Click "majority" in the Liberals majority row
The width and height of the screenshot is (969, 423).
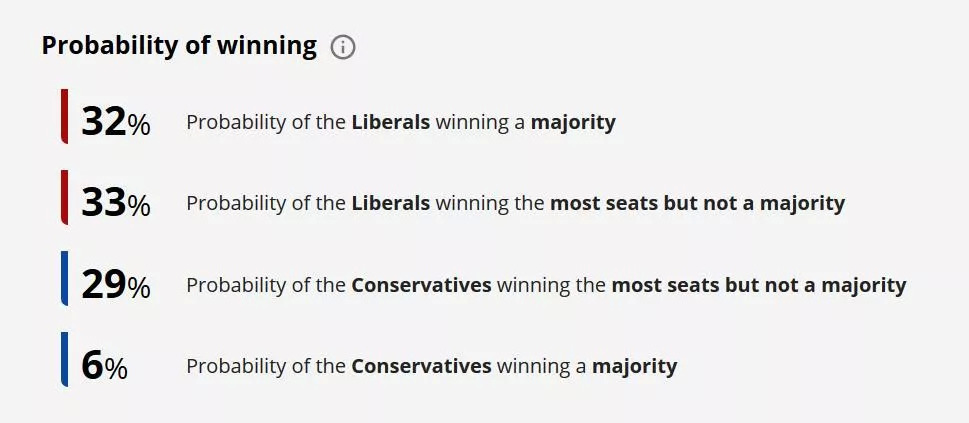point(573,122)
